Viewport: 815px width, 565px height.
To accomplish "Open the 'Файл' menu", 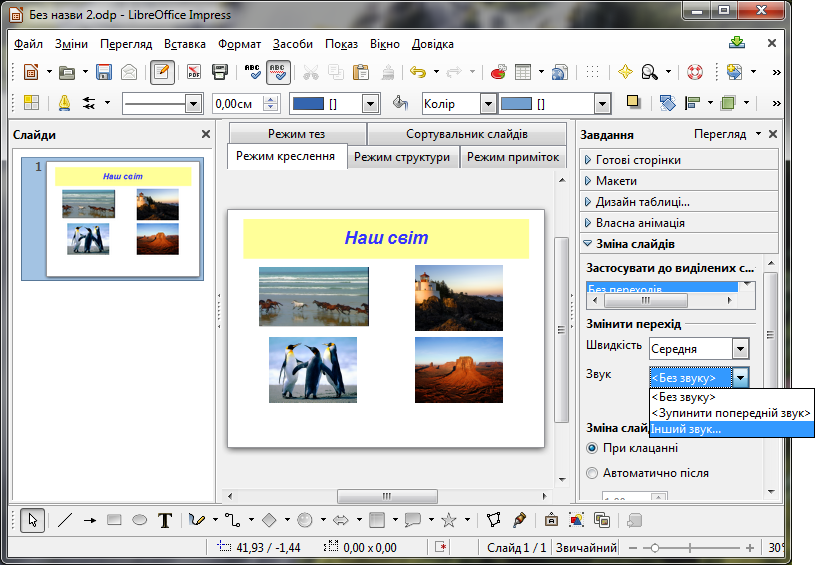I will tap(28, 44).
